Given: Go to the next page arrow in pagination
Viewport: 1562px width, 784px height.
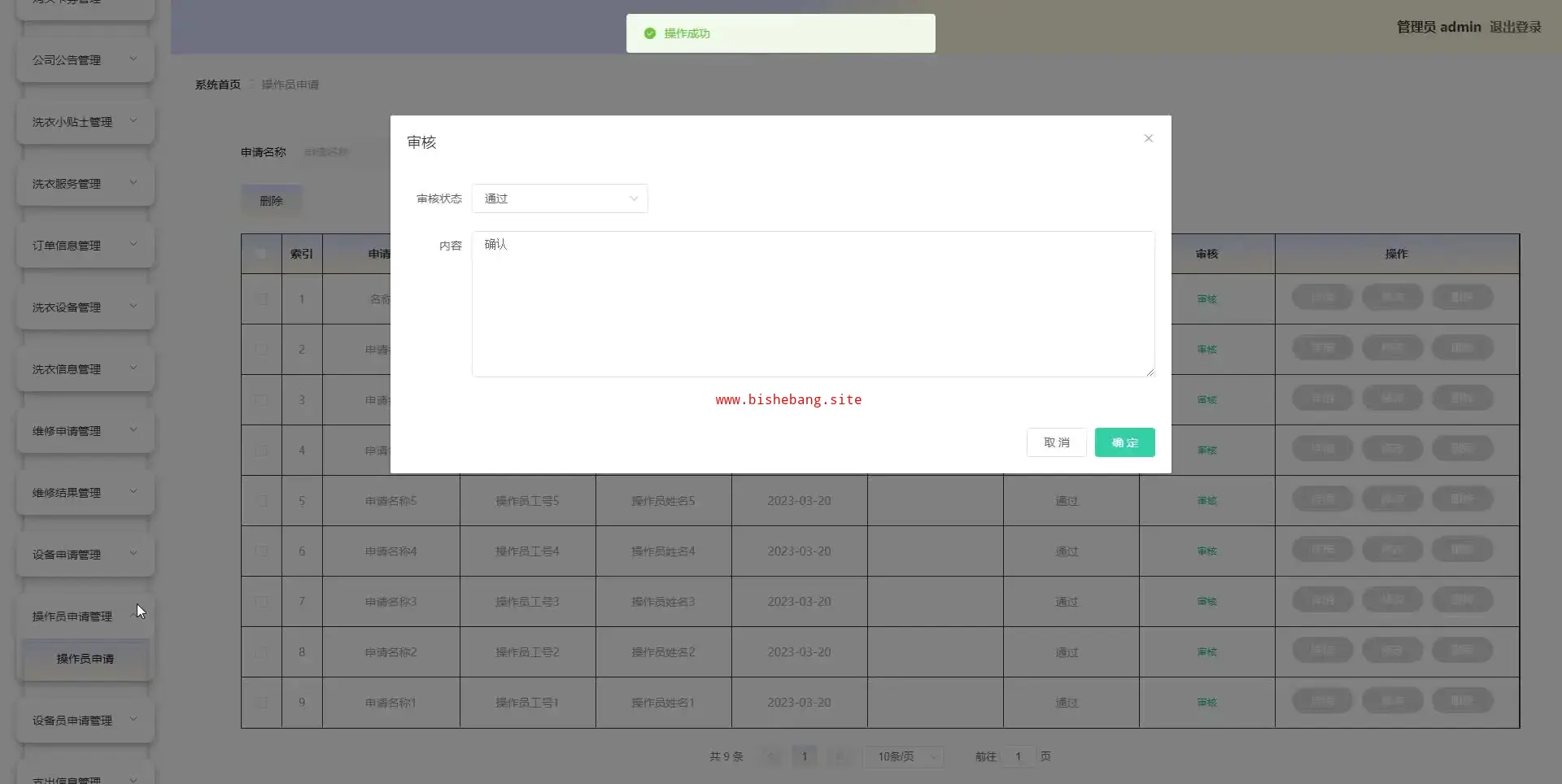Looking at the screenshot, I should pos(839,756).
